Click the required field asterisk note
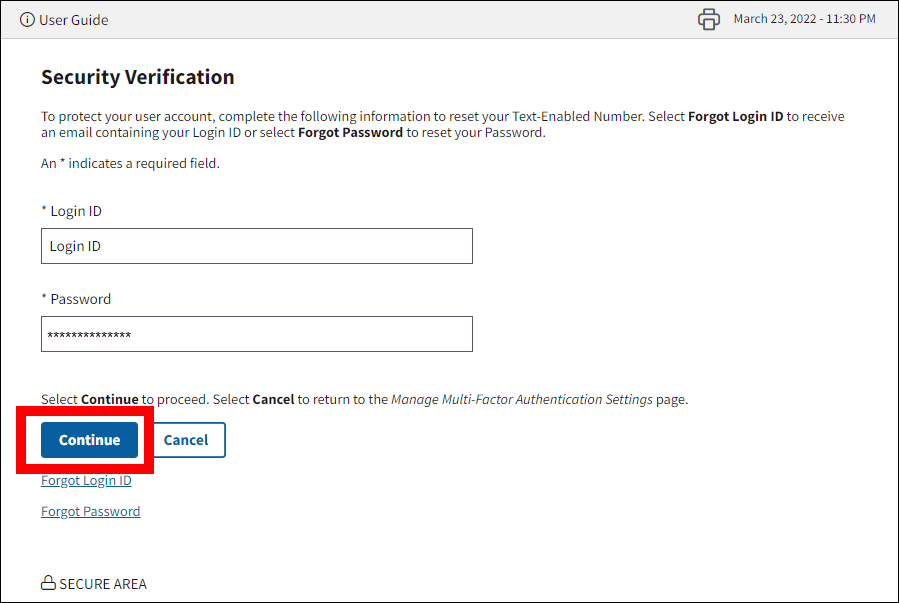 point(130,163)
